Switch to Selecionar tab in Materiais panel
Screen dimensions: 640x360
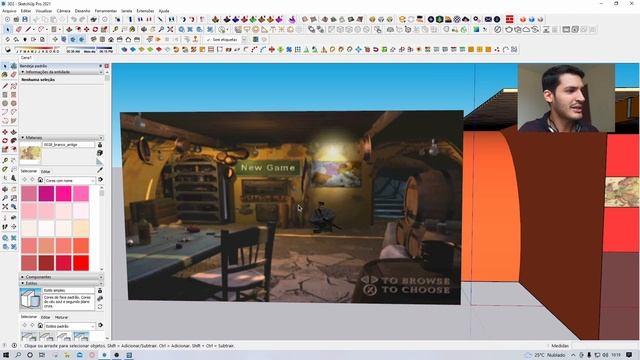point(29,171)
